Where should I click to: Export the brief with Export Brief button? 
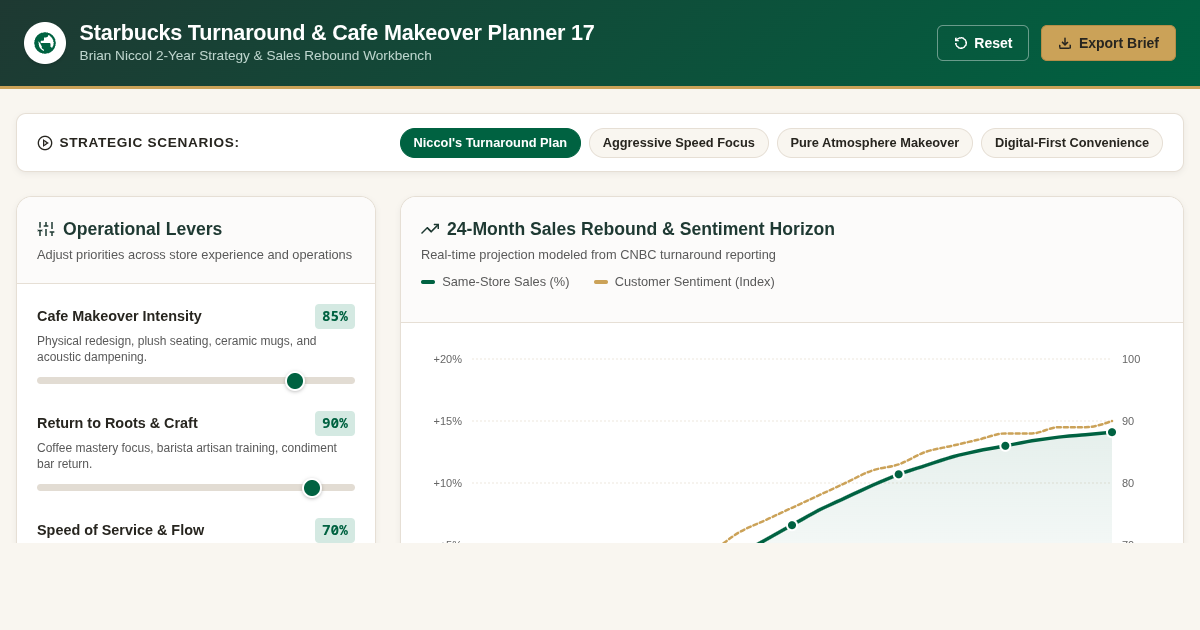[1108, 43]
